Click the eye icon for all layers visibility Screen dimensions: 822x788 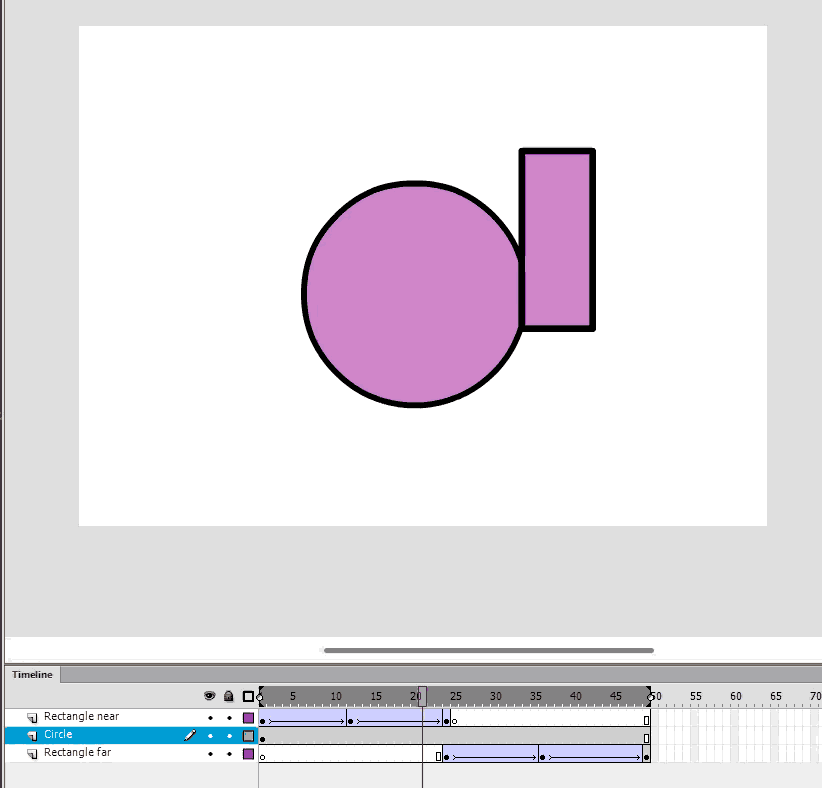[210, 696]
